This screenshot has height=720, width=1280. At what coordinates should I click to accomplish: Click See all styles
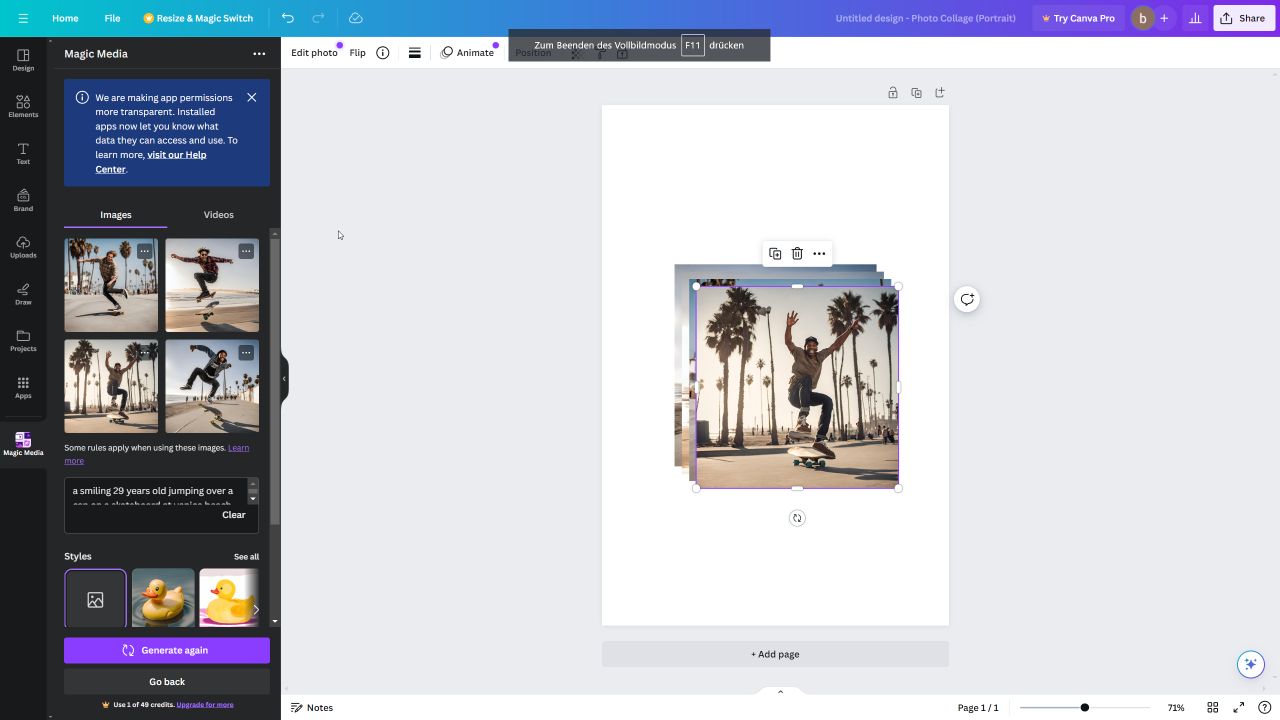pos(246,557)
